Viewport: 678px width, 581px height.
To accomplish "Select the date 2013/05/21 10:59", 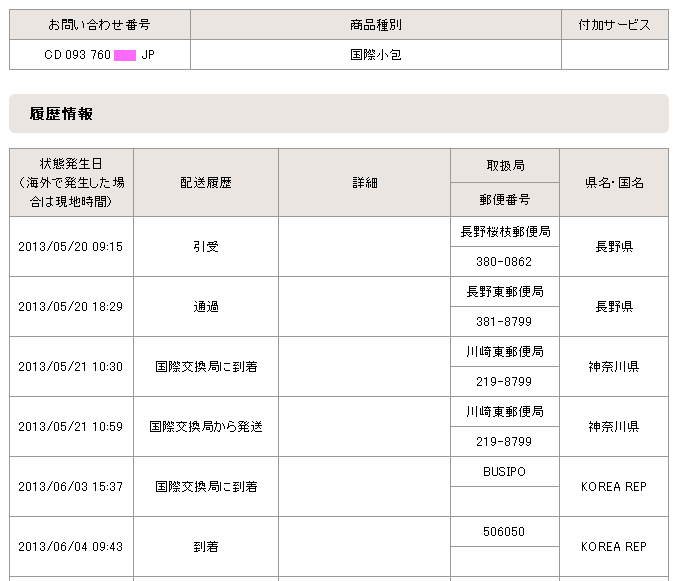I will pos(70,427).
